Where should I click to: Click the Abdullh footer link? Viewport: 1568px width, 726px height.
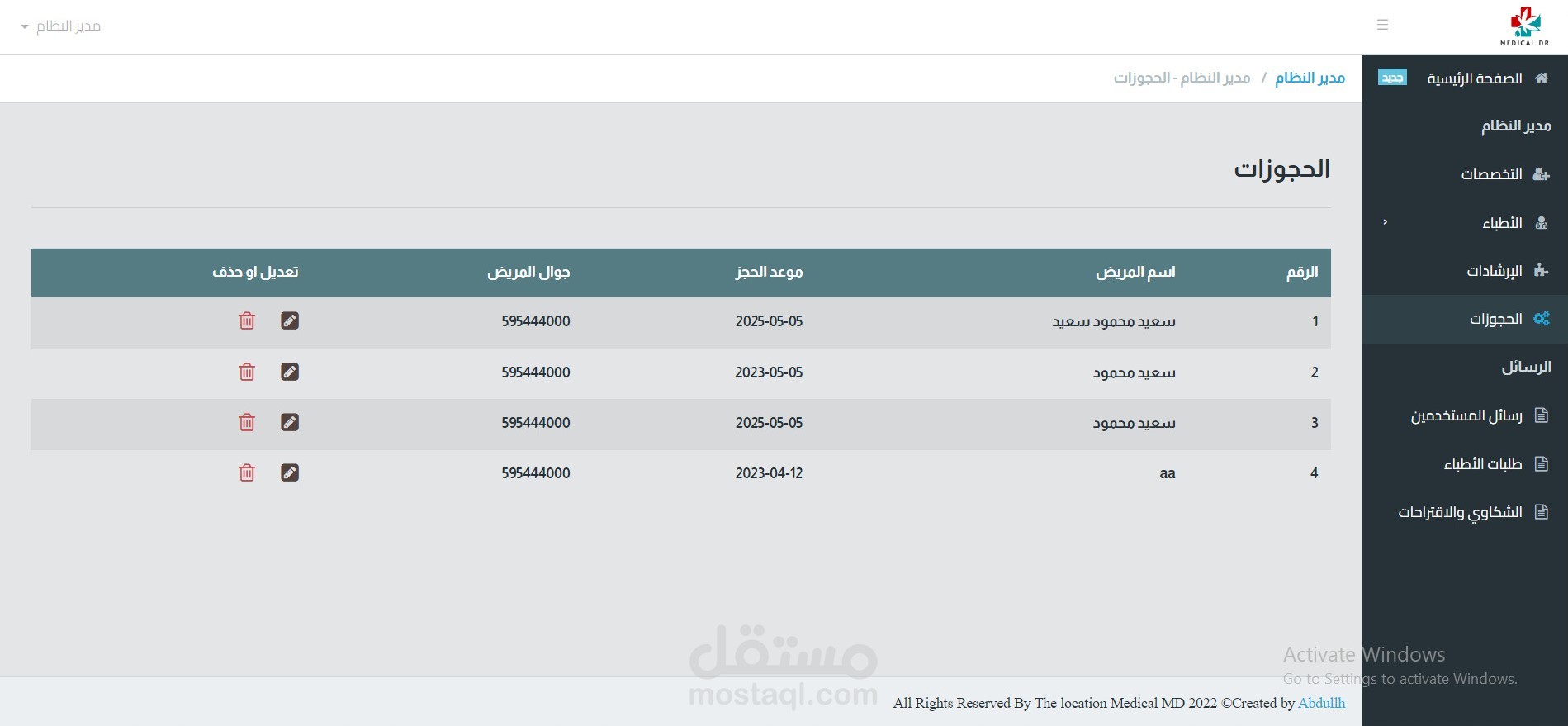click(1321, 703)
